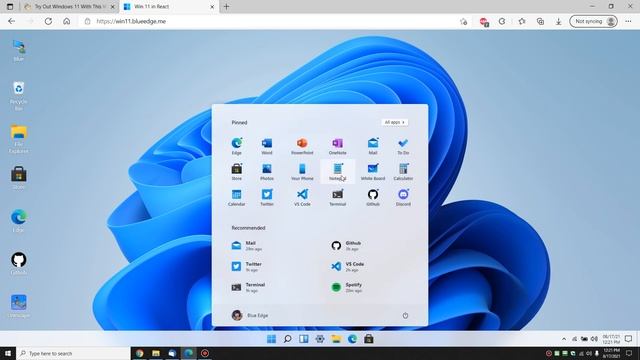Open browser Favorites star icon
The image size is (640, 360).
(522, 21)
